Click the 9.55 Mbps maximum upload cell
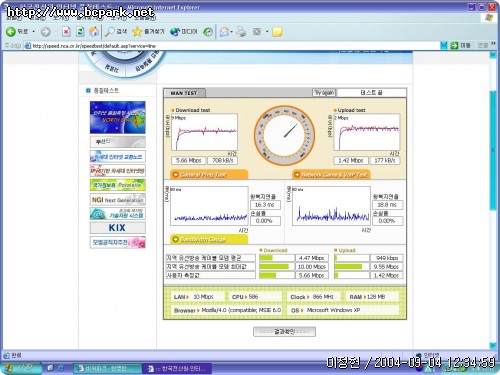500x375 pixels. point(386,267)
